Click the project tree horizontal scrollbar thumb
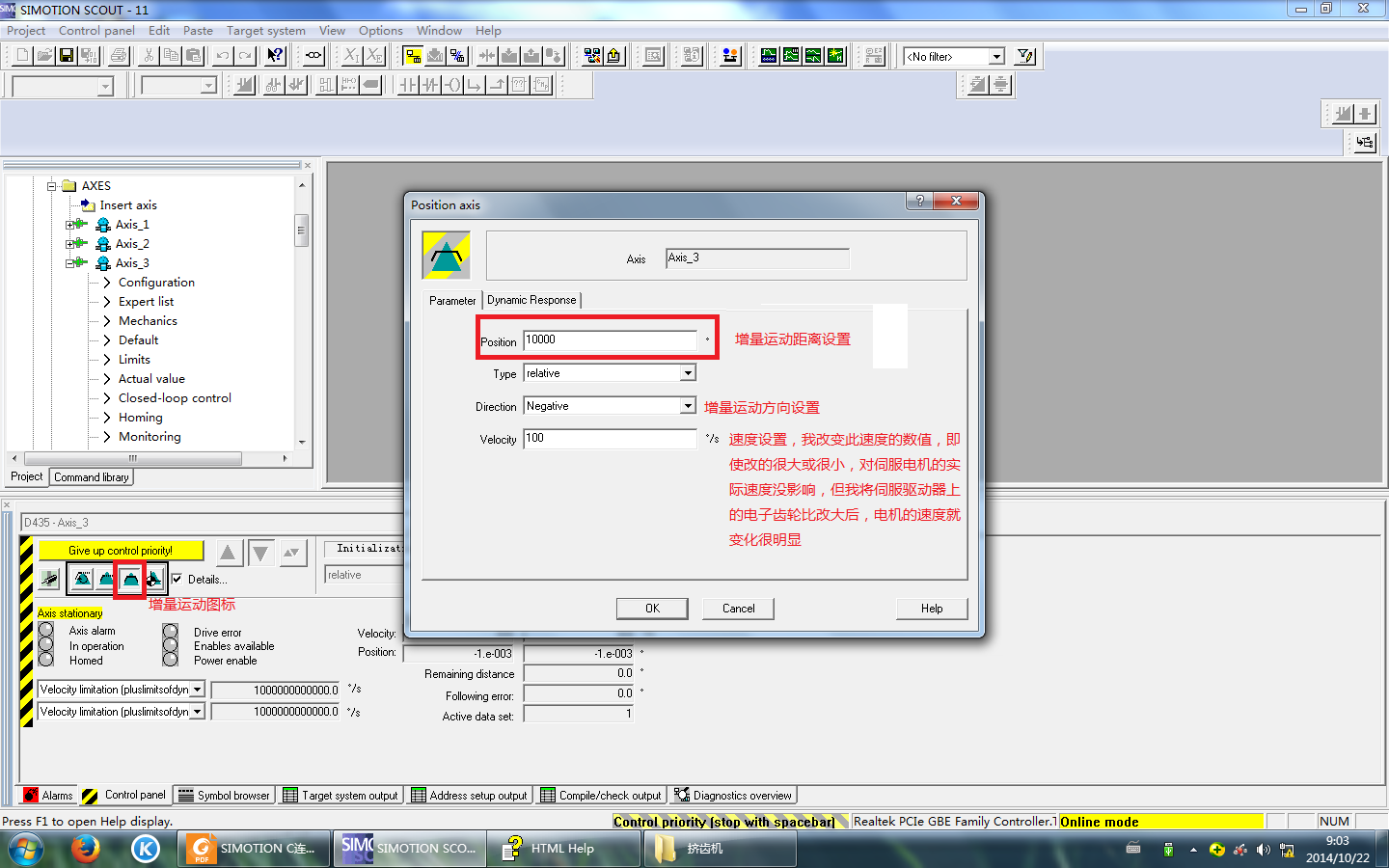 click(x=133, y=458)
